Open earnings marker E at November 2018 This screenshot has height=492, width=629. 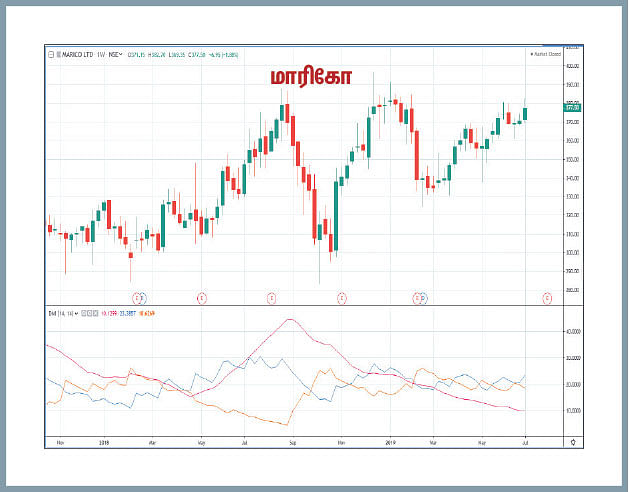coord(341,298)
